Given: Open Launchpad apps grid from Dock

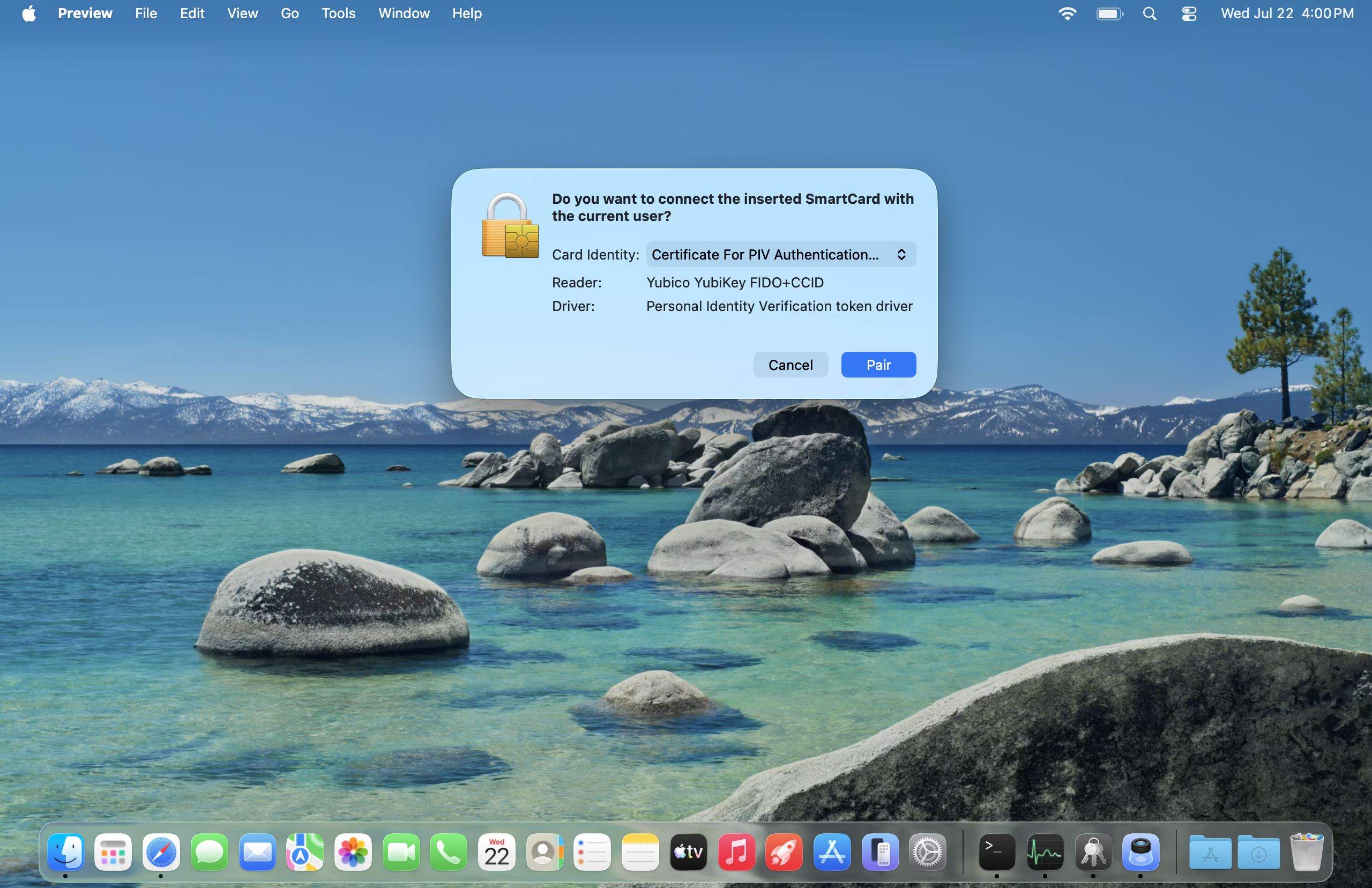Looking at the screenshot, I should (x=114, y=852).
